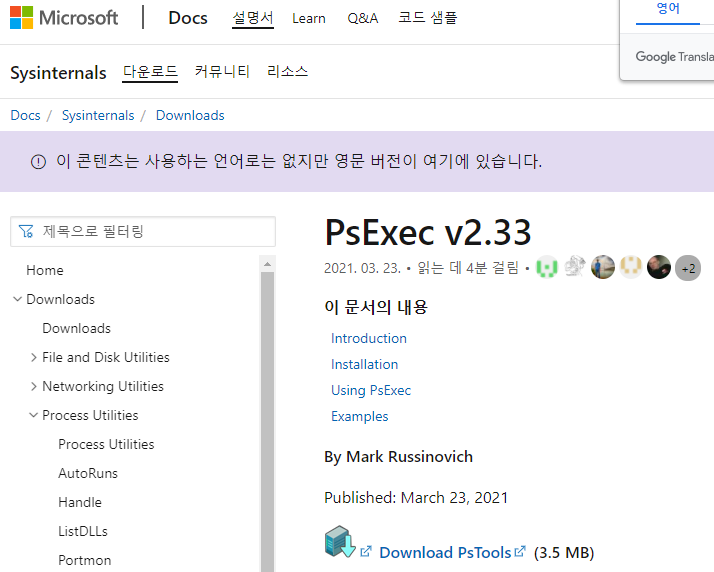Open the sketch-style second contributor avatar

click(575, 267)
